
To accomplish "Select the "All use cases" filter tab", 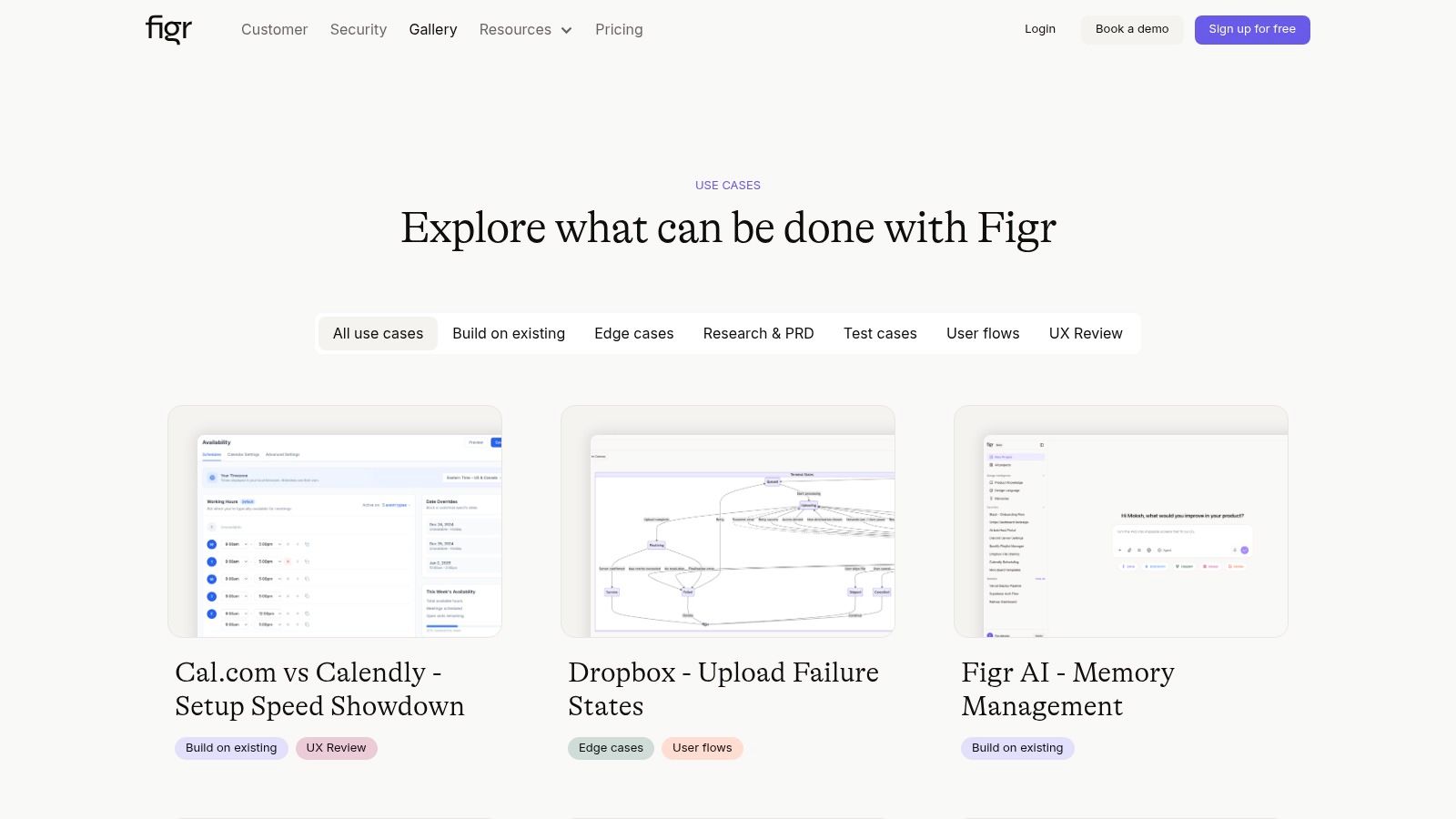I will [x=378, y=333].
